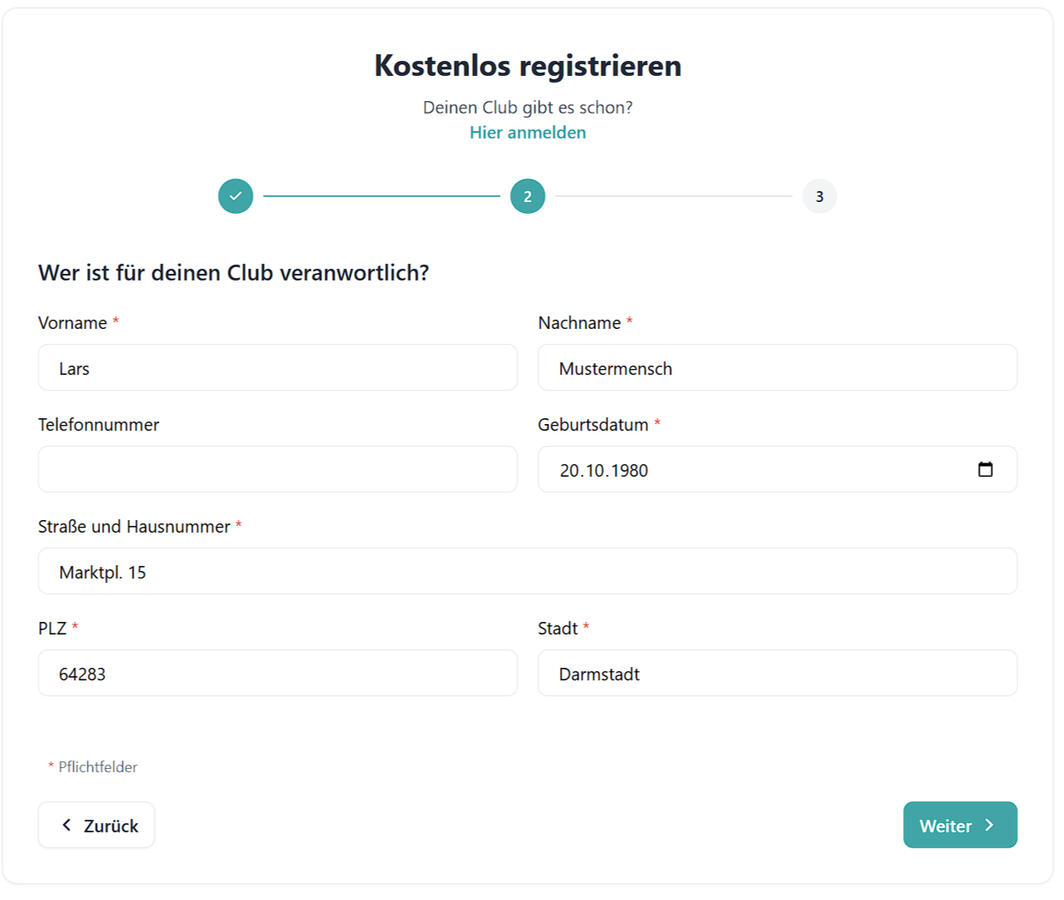Image resolution: width=1064 pixels, height=900 pixels.
Task: Continue with the Weiter button
Action: point(960,825)
